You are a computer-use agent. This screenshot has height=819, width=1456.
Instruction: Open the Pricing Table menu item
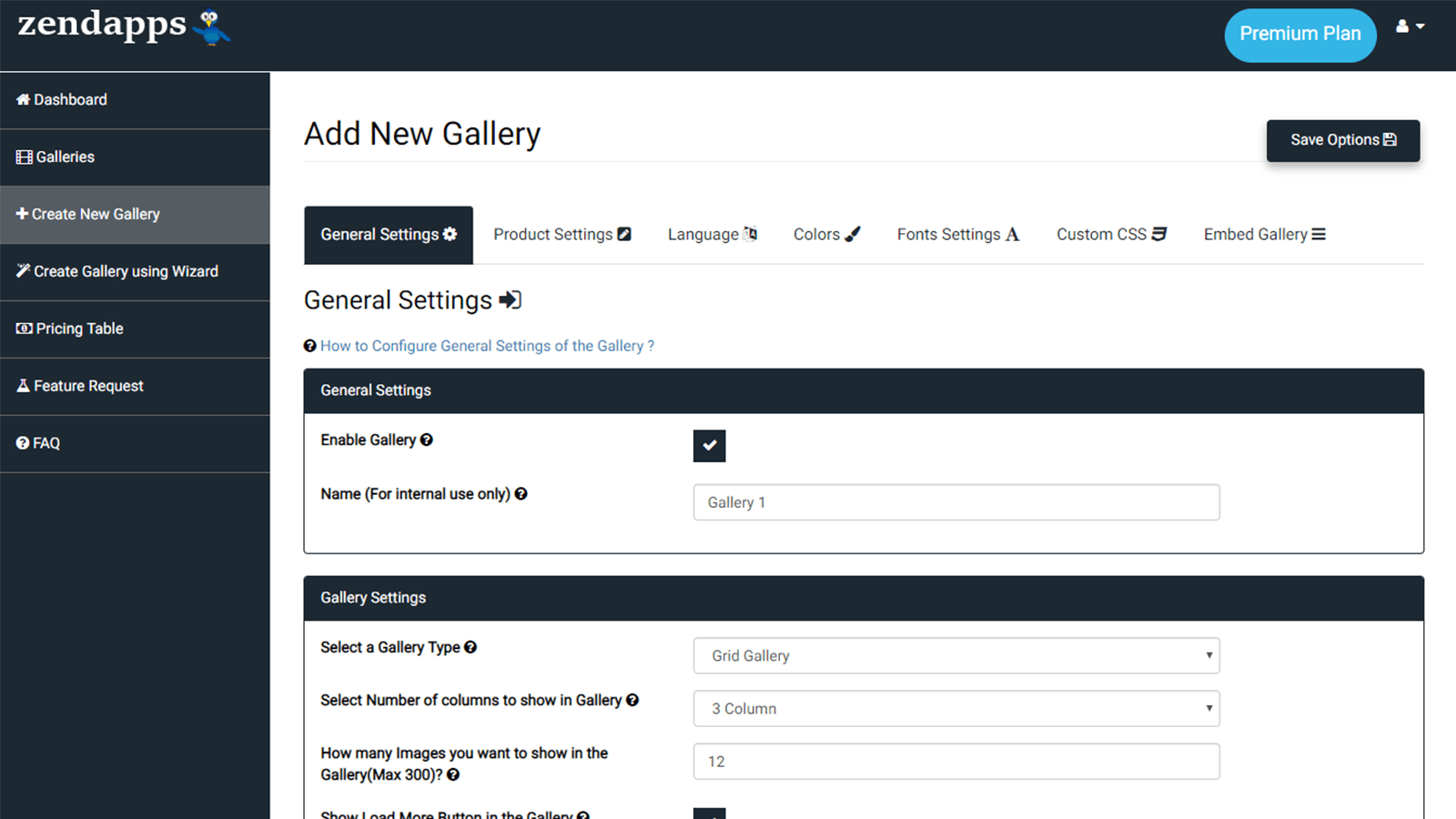click(135, 329)
